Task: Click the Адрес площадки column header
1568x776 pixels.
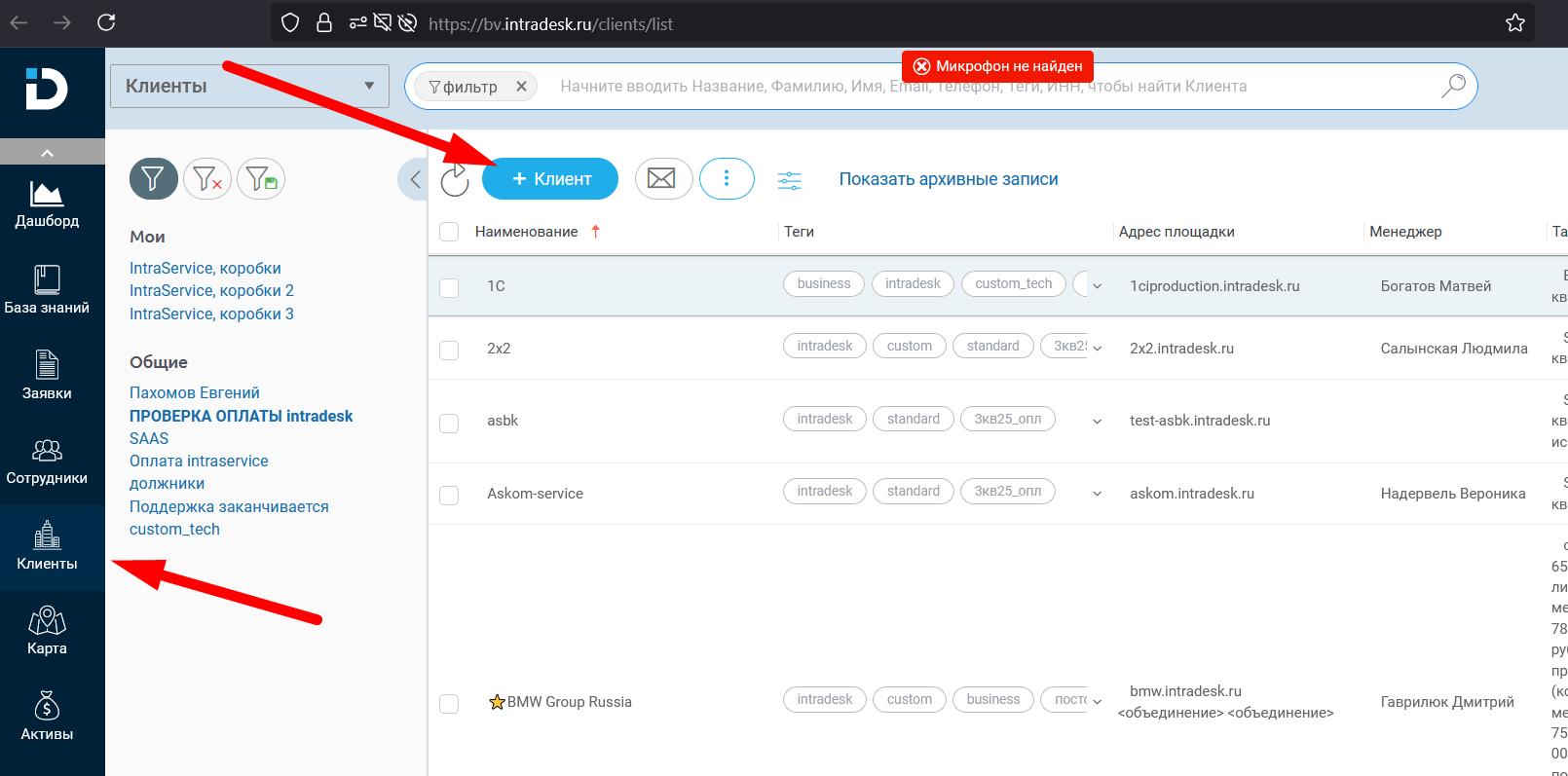Action: [1176, 232]
